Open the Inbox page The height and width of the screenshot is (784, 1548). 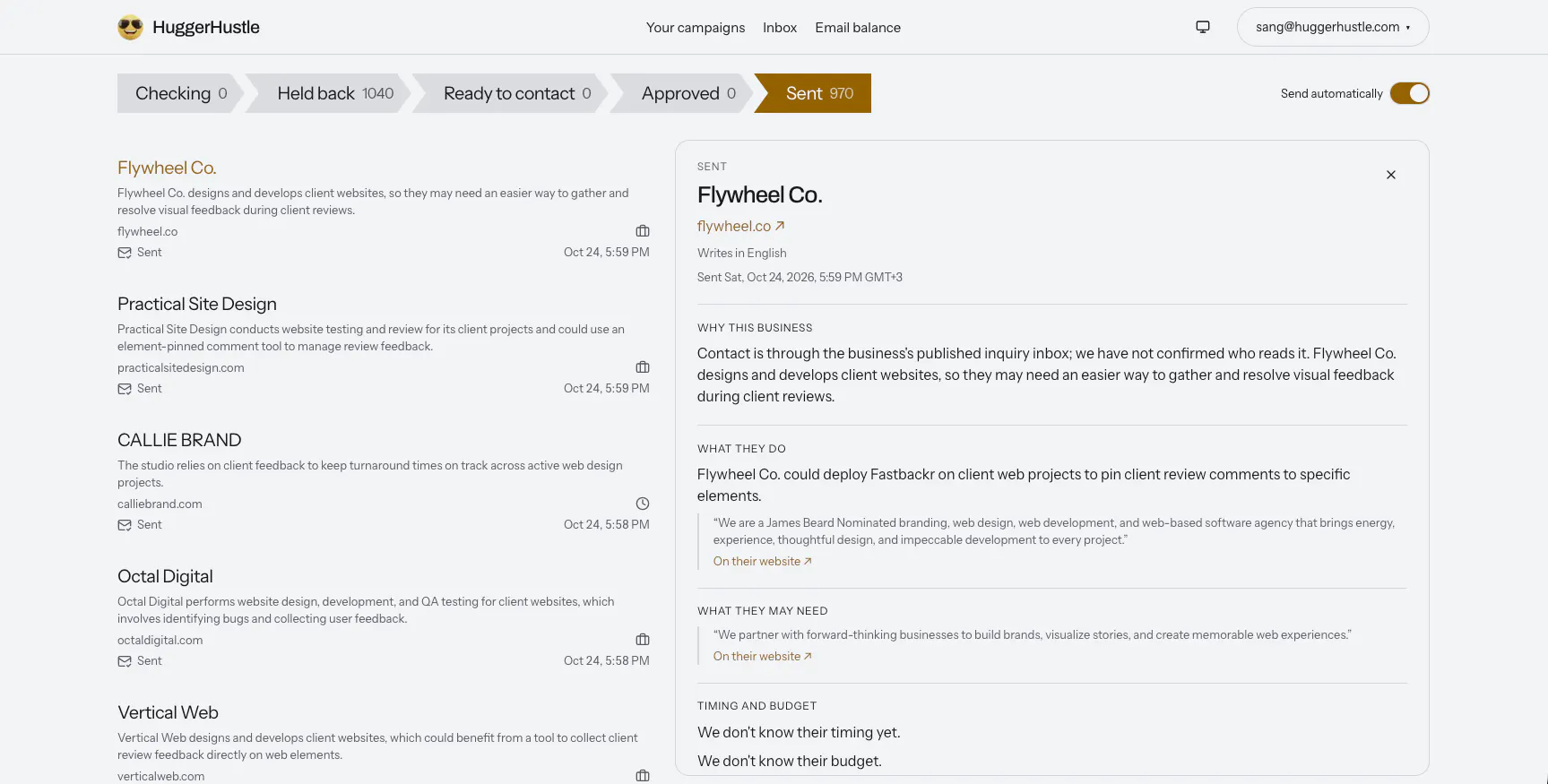(x=780, y=28)
